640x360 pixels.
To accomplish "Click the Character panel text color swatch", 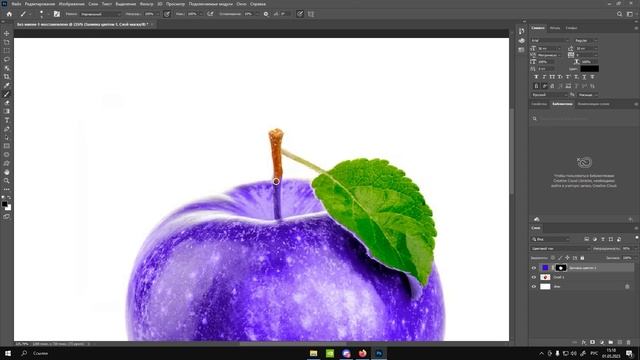I will 589,69.
